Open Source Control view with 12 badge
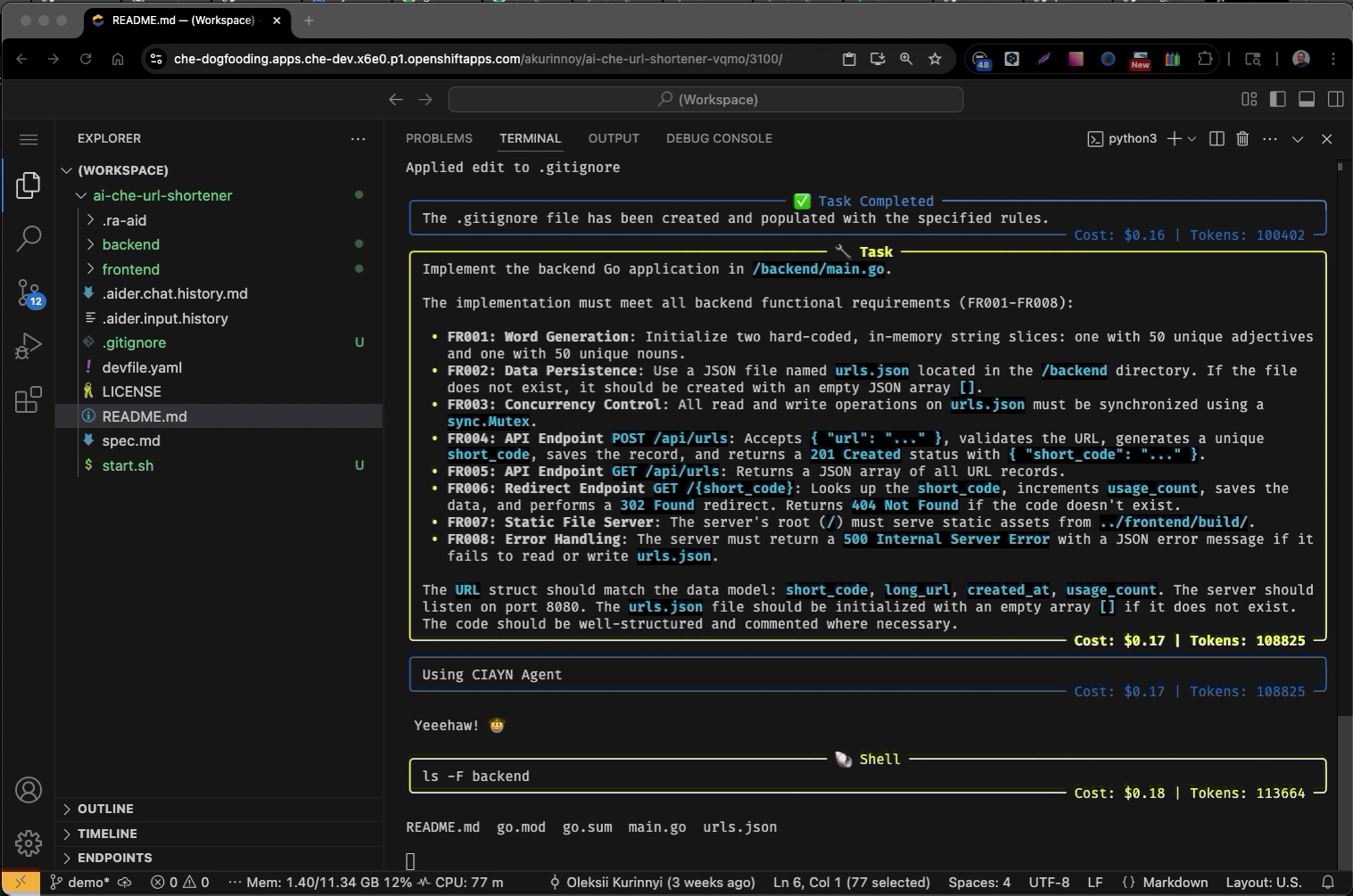The height and width of the screenshot is (896, 1353). tap(29, 292)
